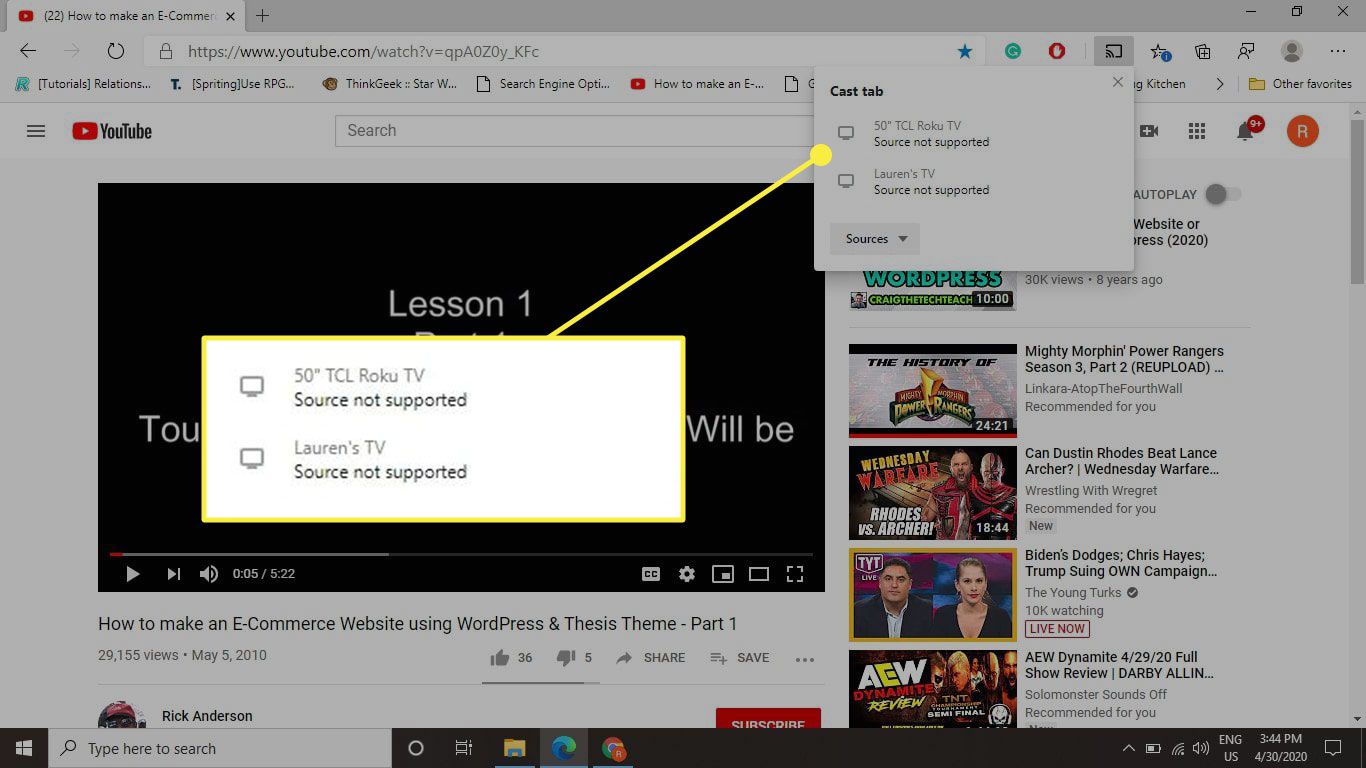Open the red Opera-style extension icon
The image size is (1366, 768).
coord(1057,51)
